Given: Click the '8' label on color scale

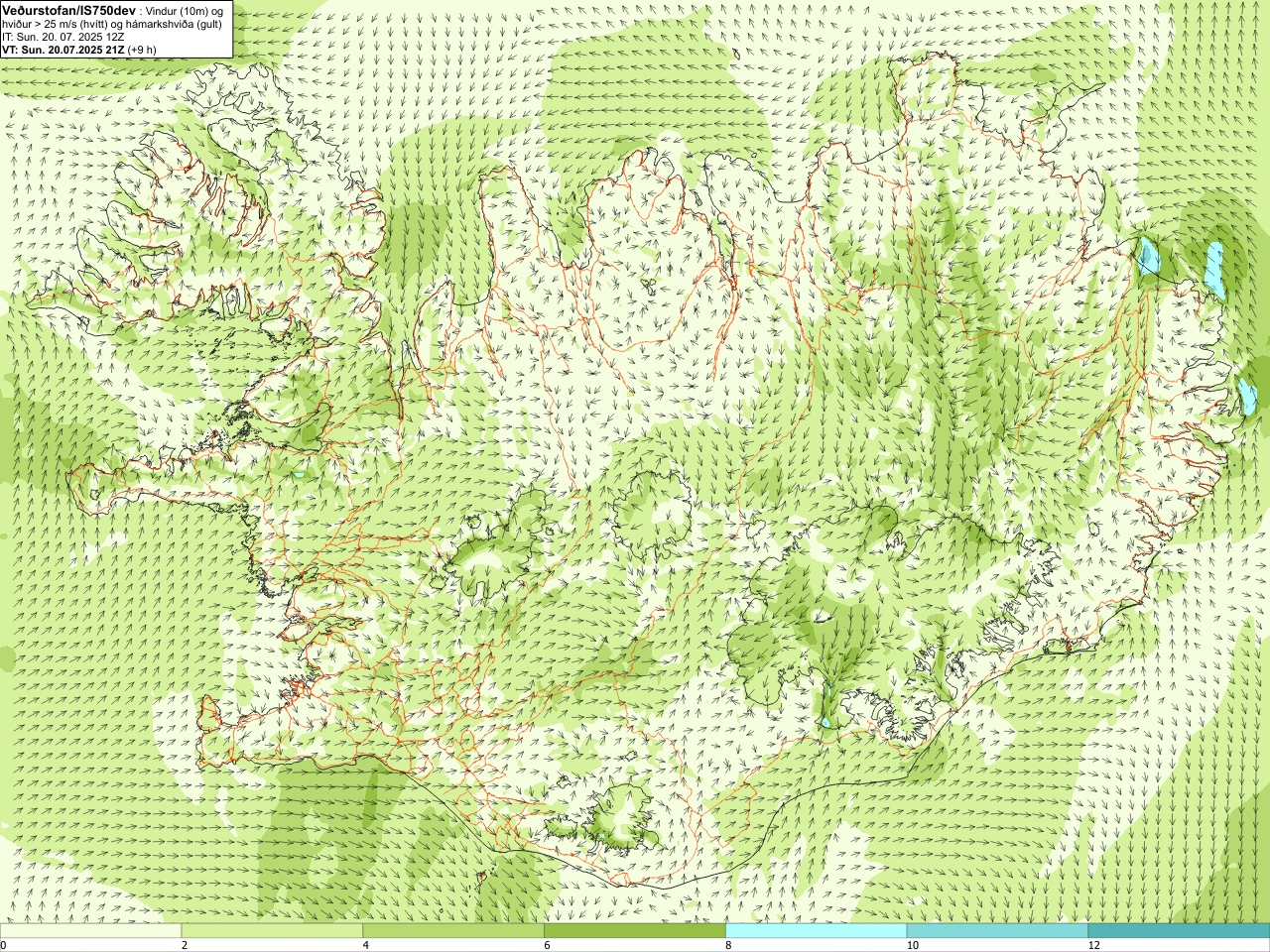Looking at the screenshot, I should click(x=728, y=945).
